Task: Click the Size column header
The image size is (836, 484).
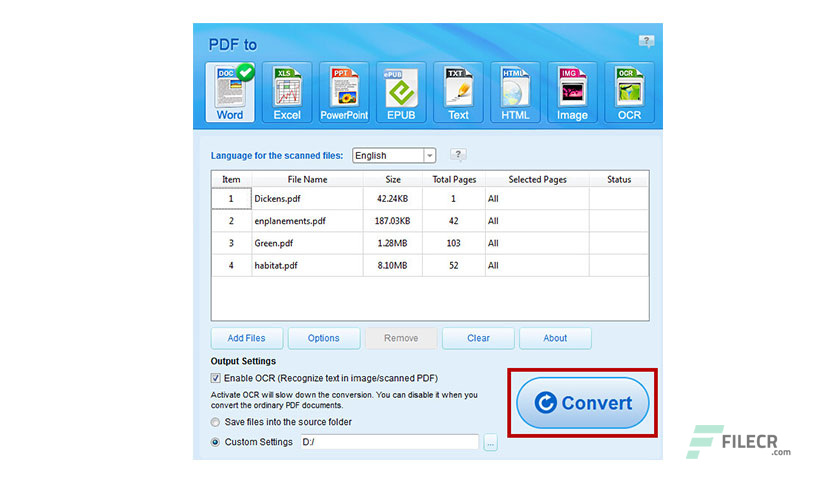Action: 393,180
